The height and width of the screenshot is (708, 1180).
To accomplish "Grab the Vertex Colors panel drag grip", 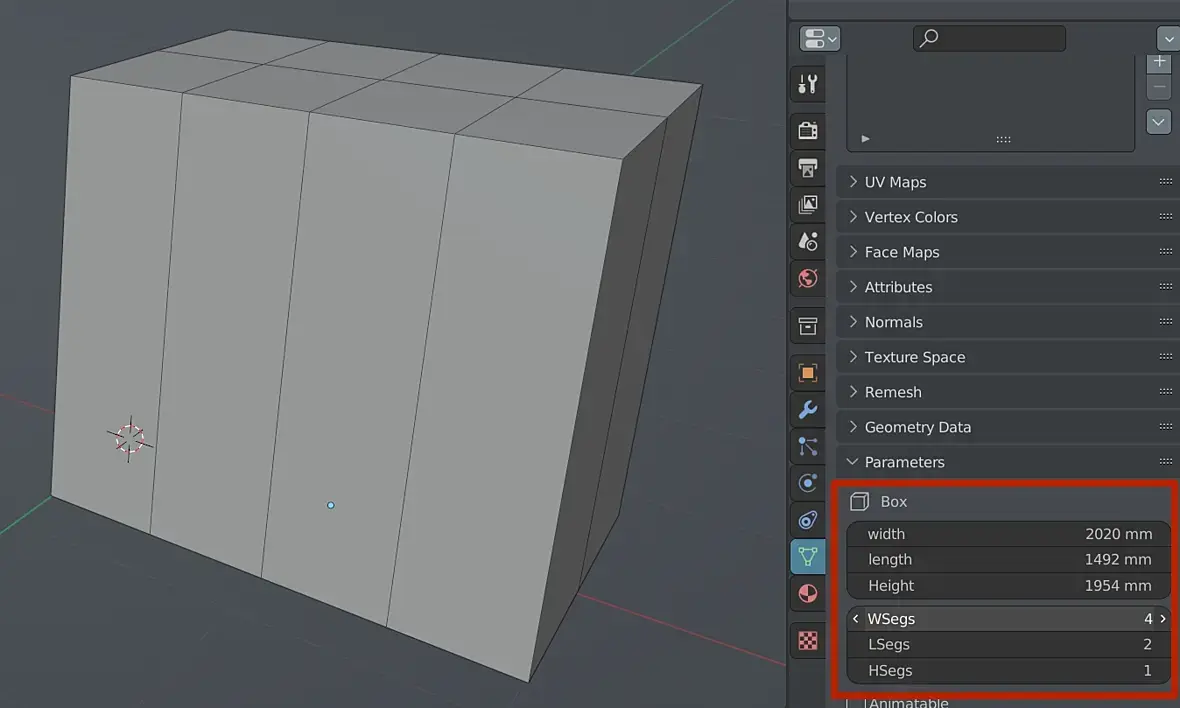I will (x=1166, y=217).
